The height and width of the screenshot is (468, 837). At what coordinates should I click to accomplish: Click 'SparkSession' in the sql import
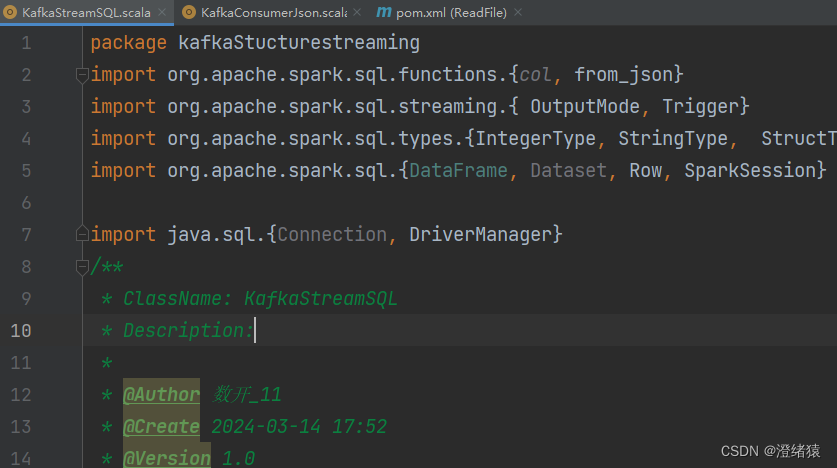tap(750, 171)
